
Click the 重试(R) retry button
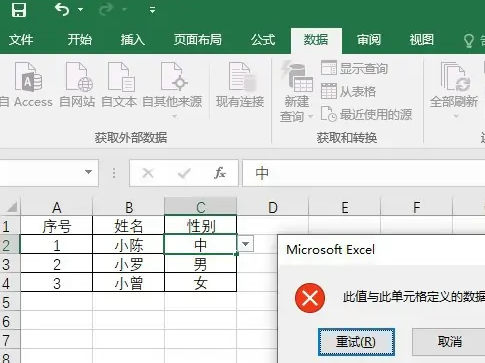click(x=356, y=342)
